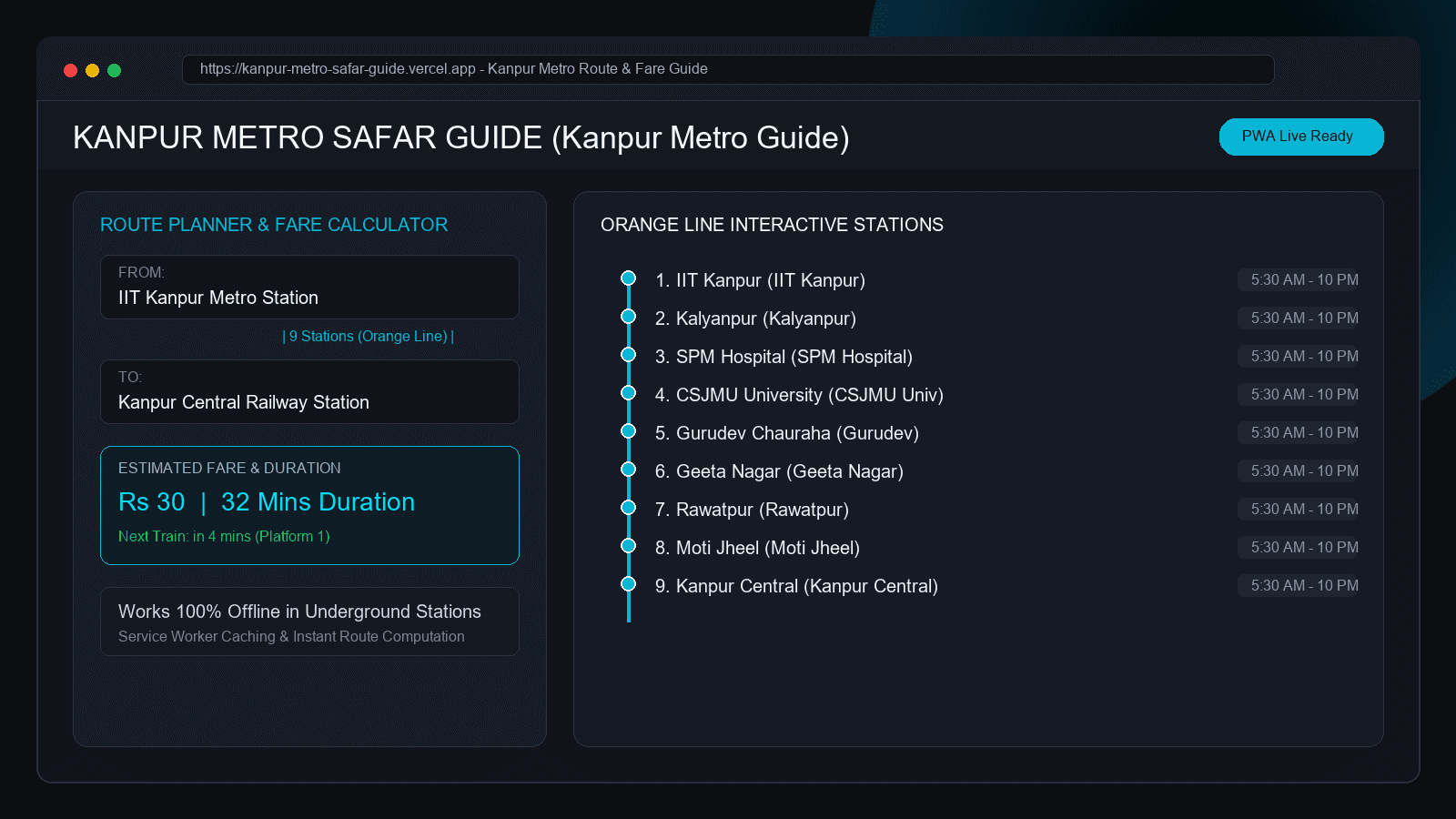The height and width of the screenshot is (819, 1456).
Task: Open the FROM station field
Action: [x=309, y=288]
